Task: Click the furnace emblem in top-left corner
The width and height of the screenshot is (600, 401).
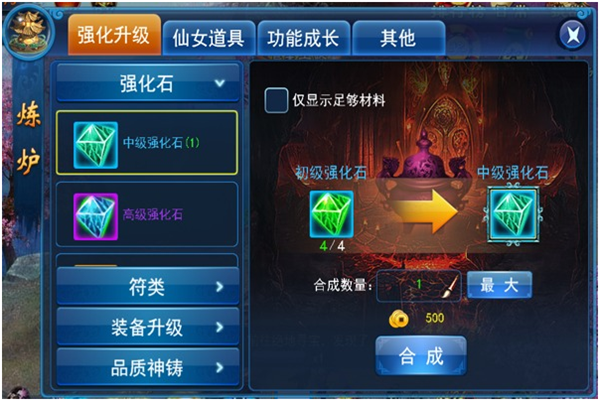Action: (x=29, y=31)
